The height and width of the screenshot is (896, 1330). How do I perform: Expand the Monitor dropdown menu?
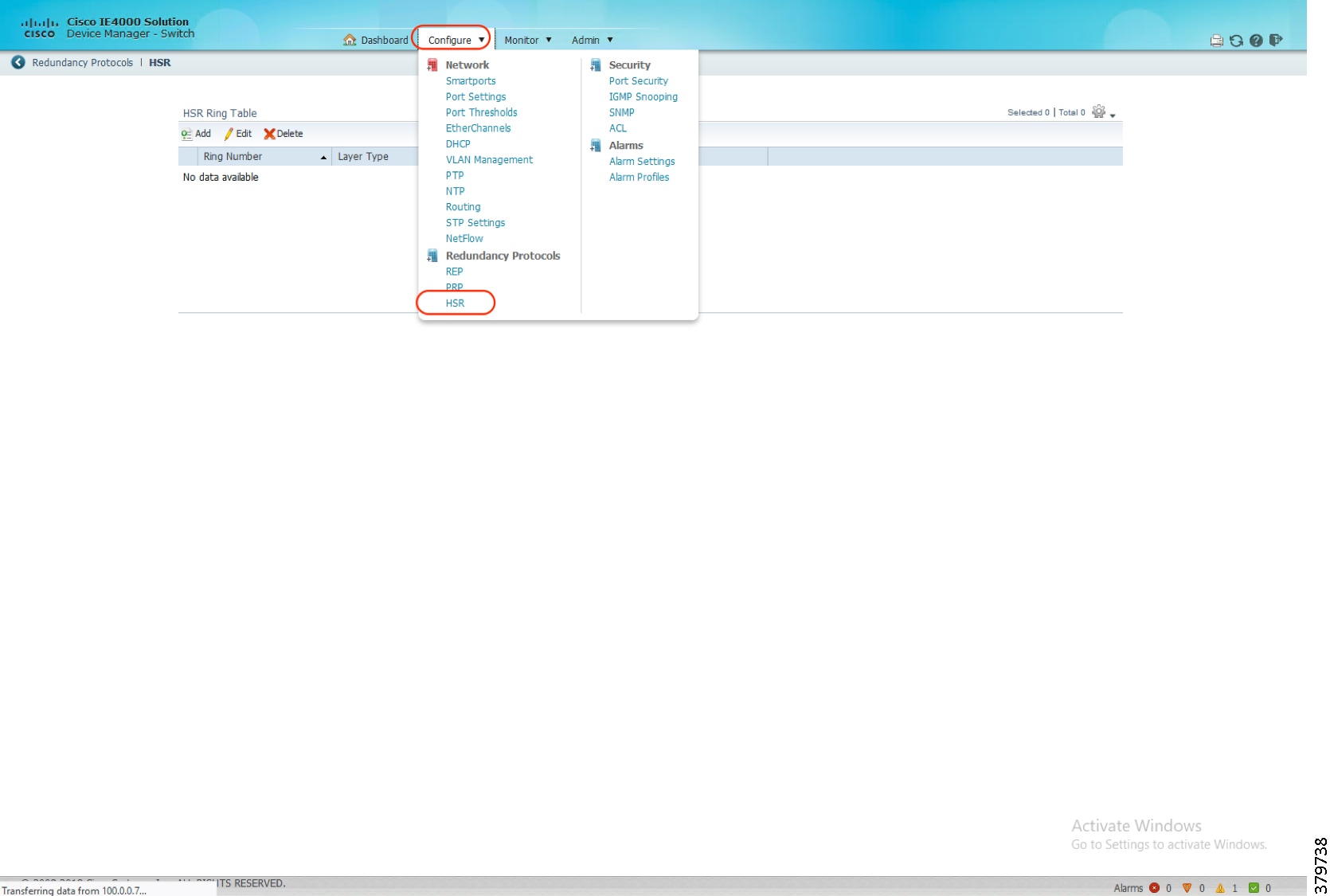tap(528, 40)
